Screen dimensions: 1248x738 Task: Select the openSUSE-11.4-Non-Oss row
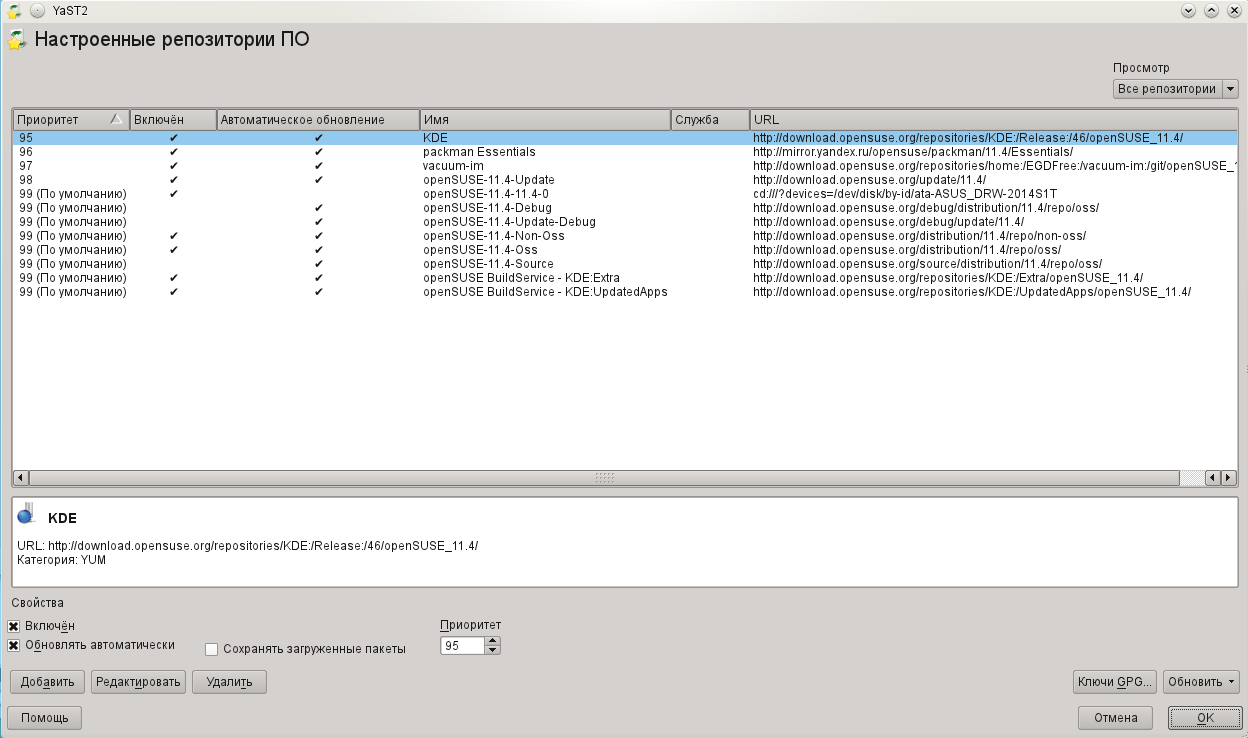626,236
